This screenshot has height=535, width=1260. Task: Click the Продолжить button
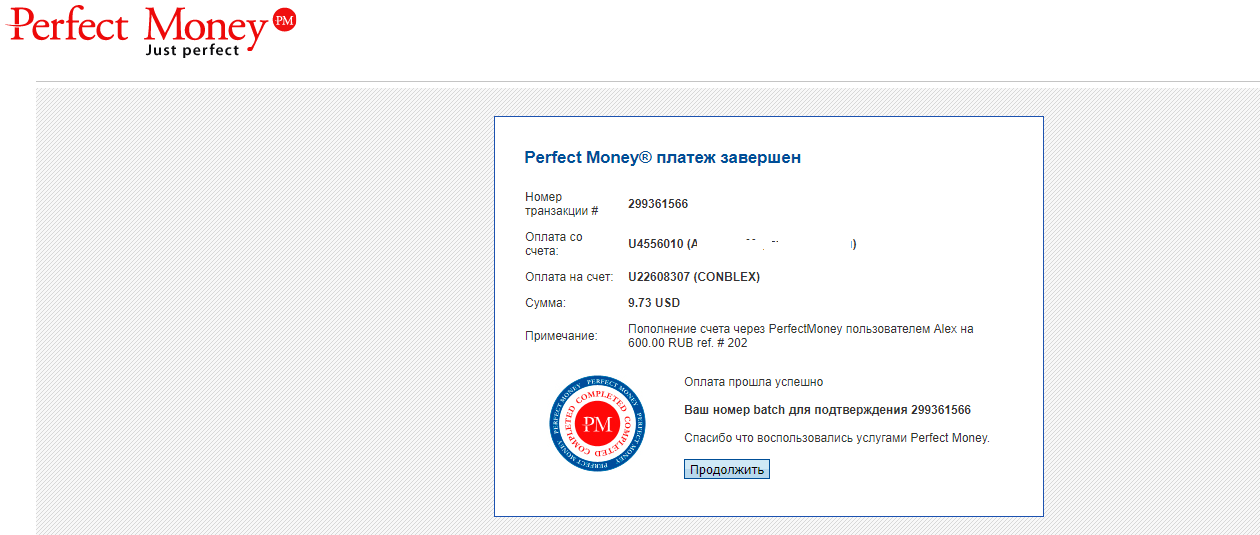point(727,469)
